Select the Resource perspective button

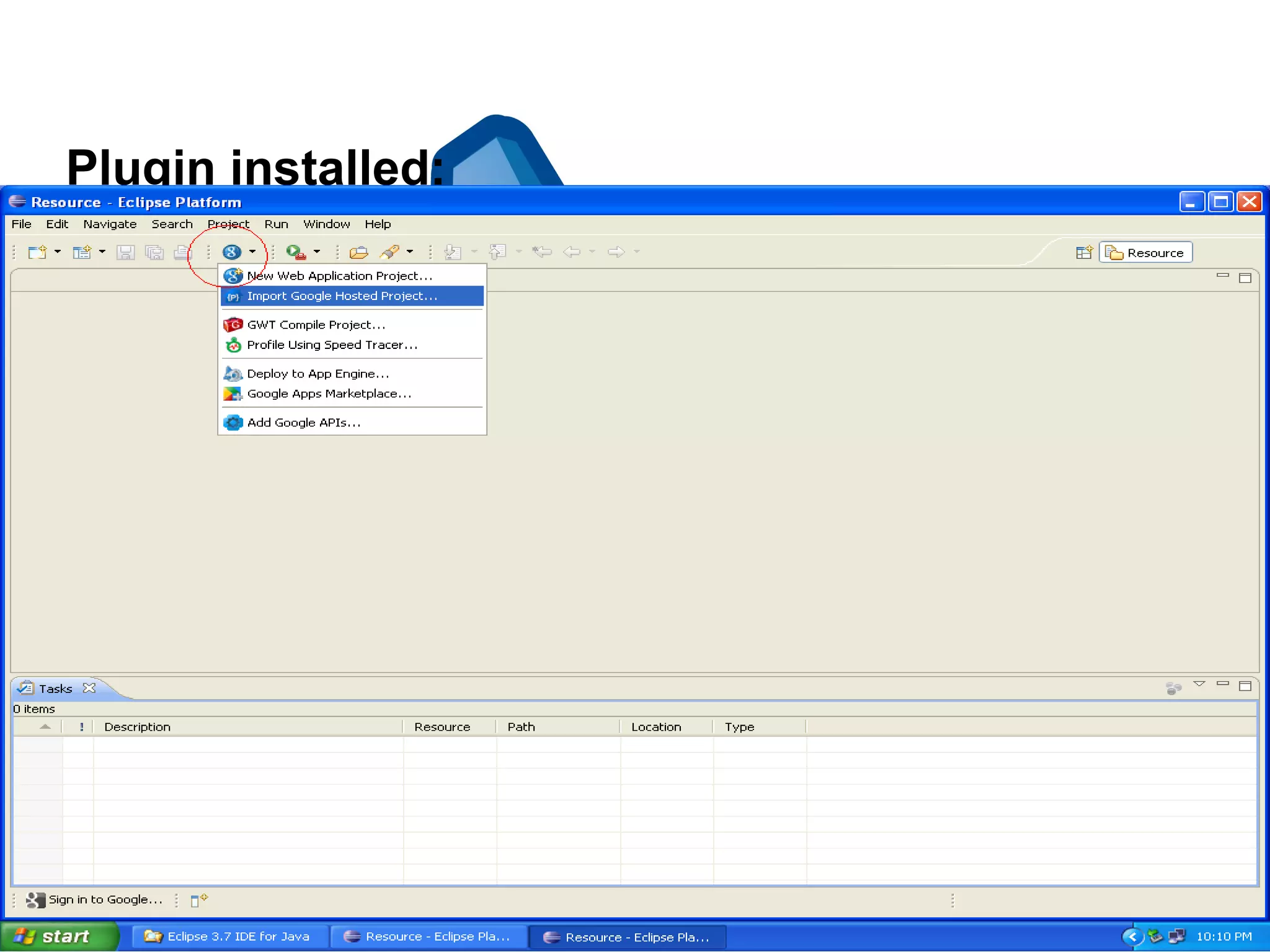coord(1145,252)
